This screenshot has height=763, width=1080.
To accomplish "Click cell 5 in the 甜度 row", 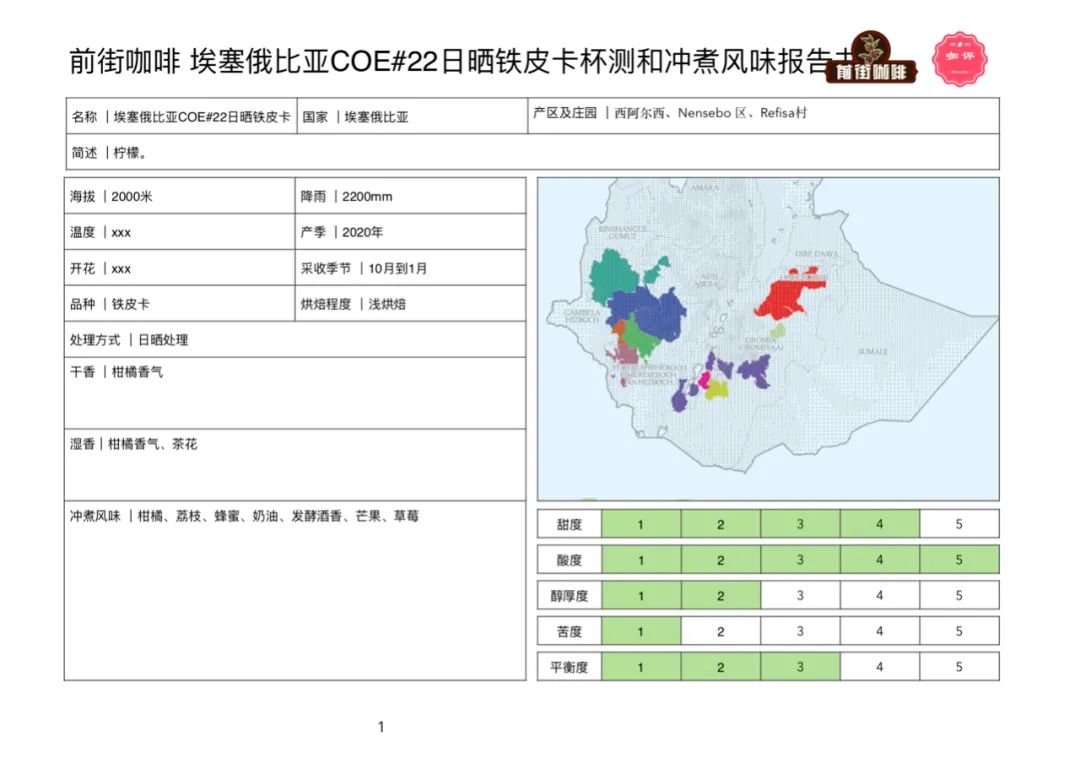I will click(x=959, y=524).
